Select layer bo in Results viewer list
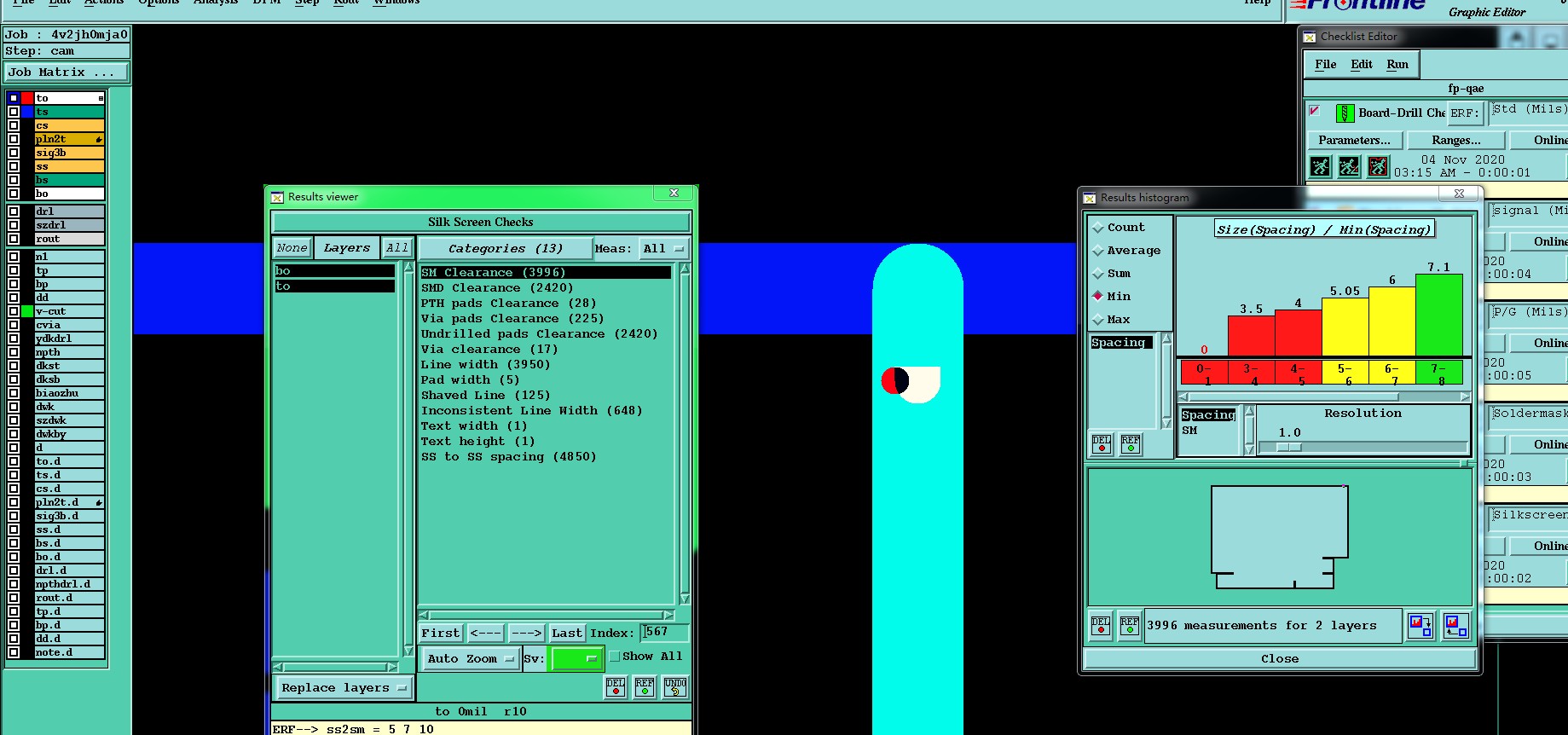The image size is (1568, 735). (x=334, y=271)
